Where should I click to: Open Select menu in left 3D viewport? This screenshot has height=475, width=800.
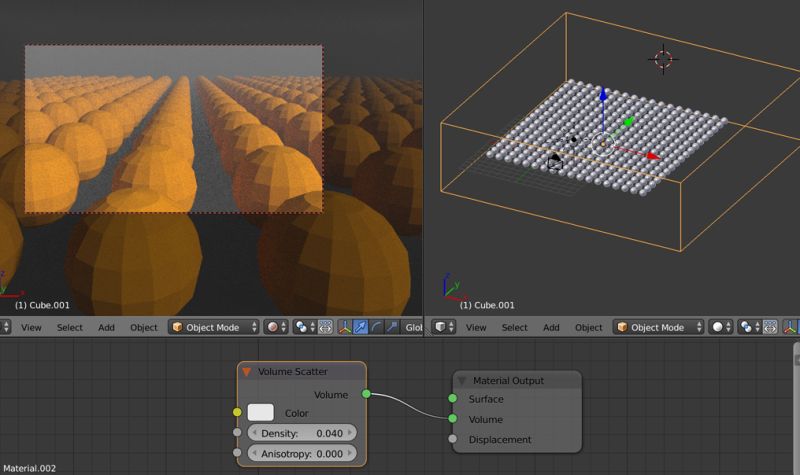click(69, 328)
